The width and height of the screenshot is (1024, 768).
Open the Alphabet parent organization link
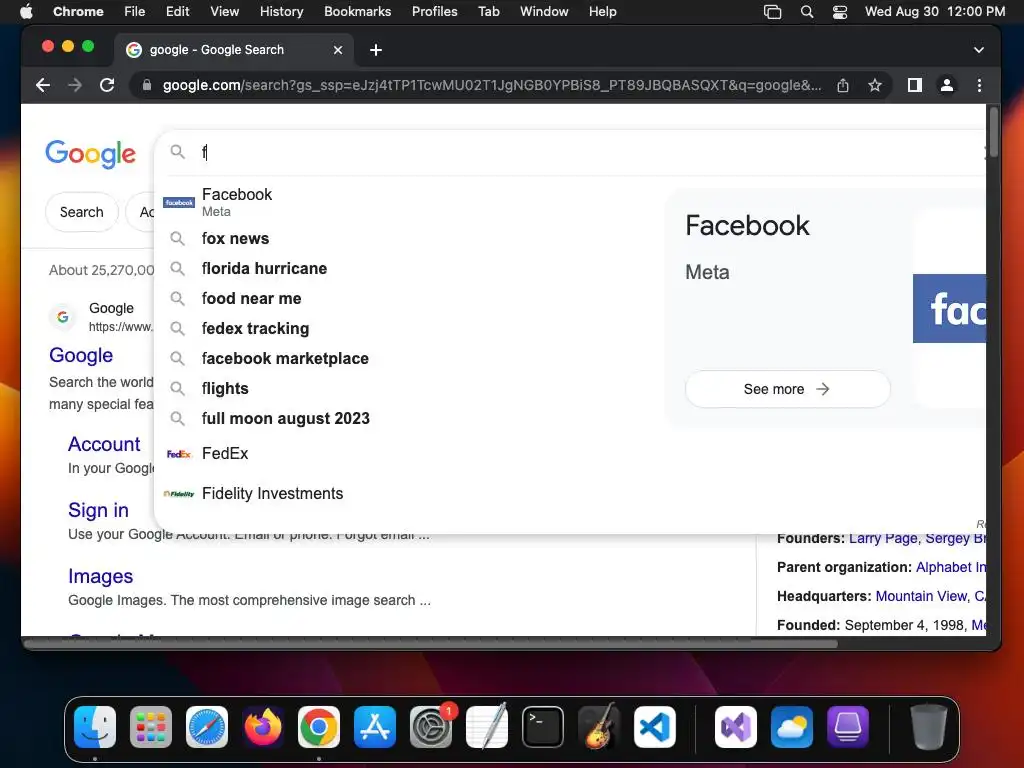tap(951, 568)
